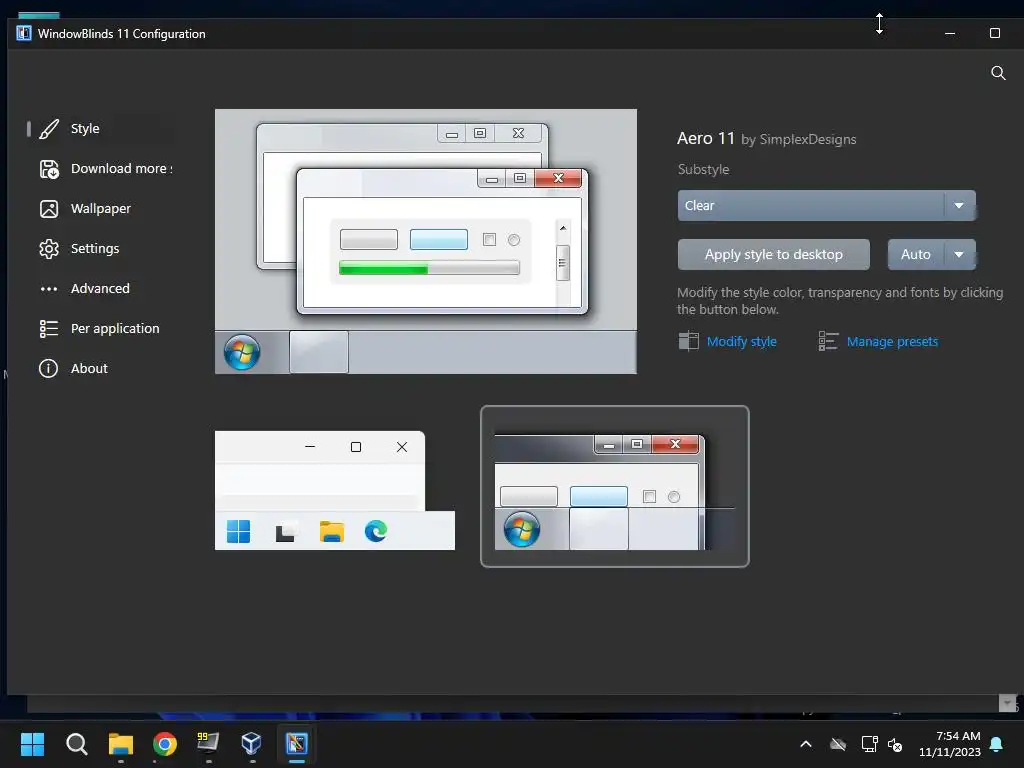
Task: Select the Windows 11 default style thumbnail
Action: point(334,490)
